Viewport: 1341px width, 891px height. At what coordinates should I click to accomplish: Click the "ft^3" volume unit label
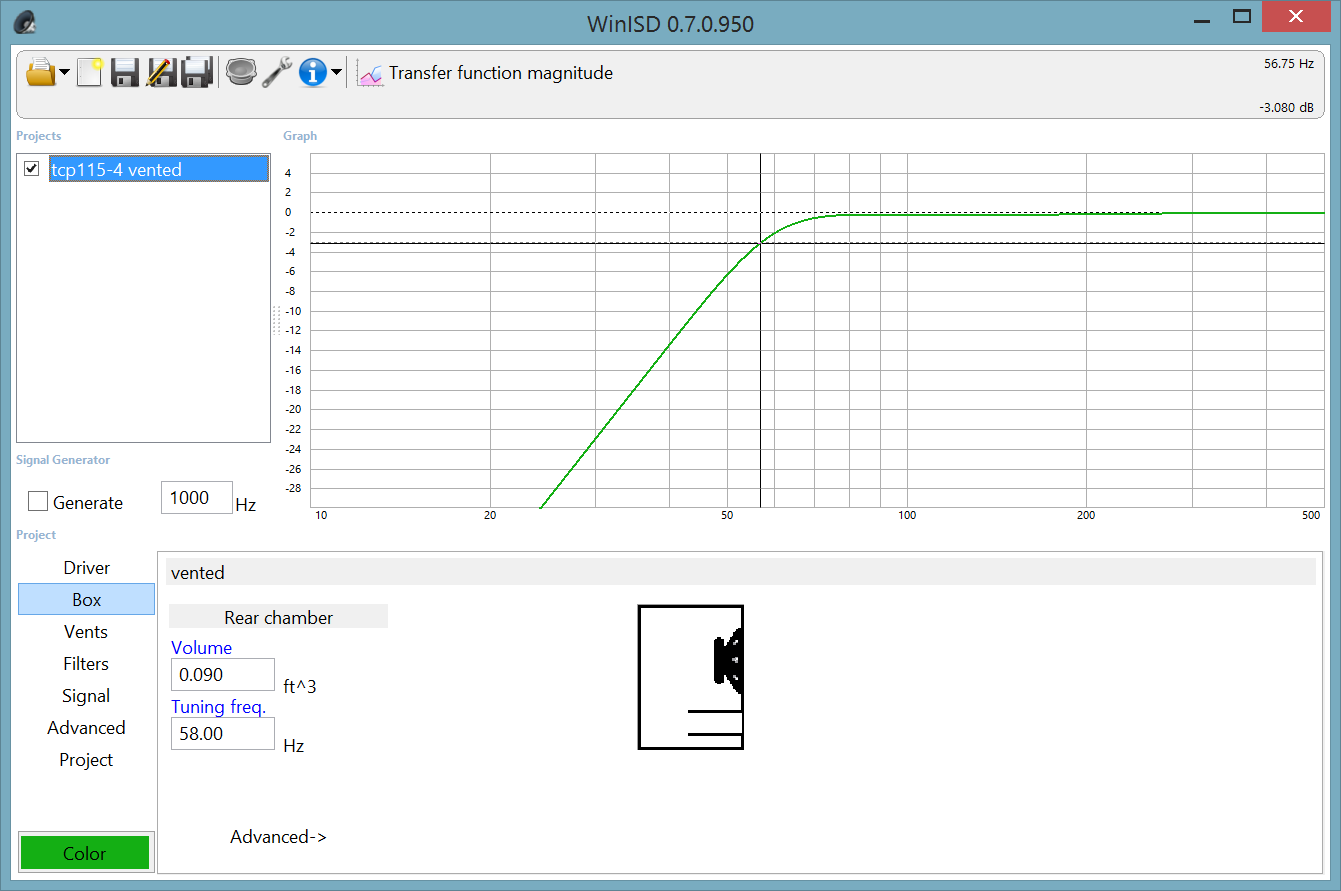pos(300,687)
